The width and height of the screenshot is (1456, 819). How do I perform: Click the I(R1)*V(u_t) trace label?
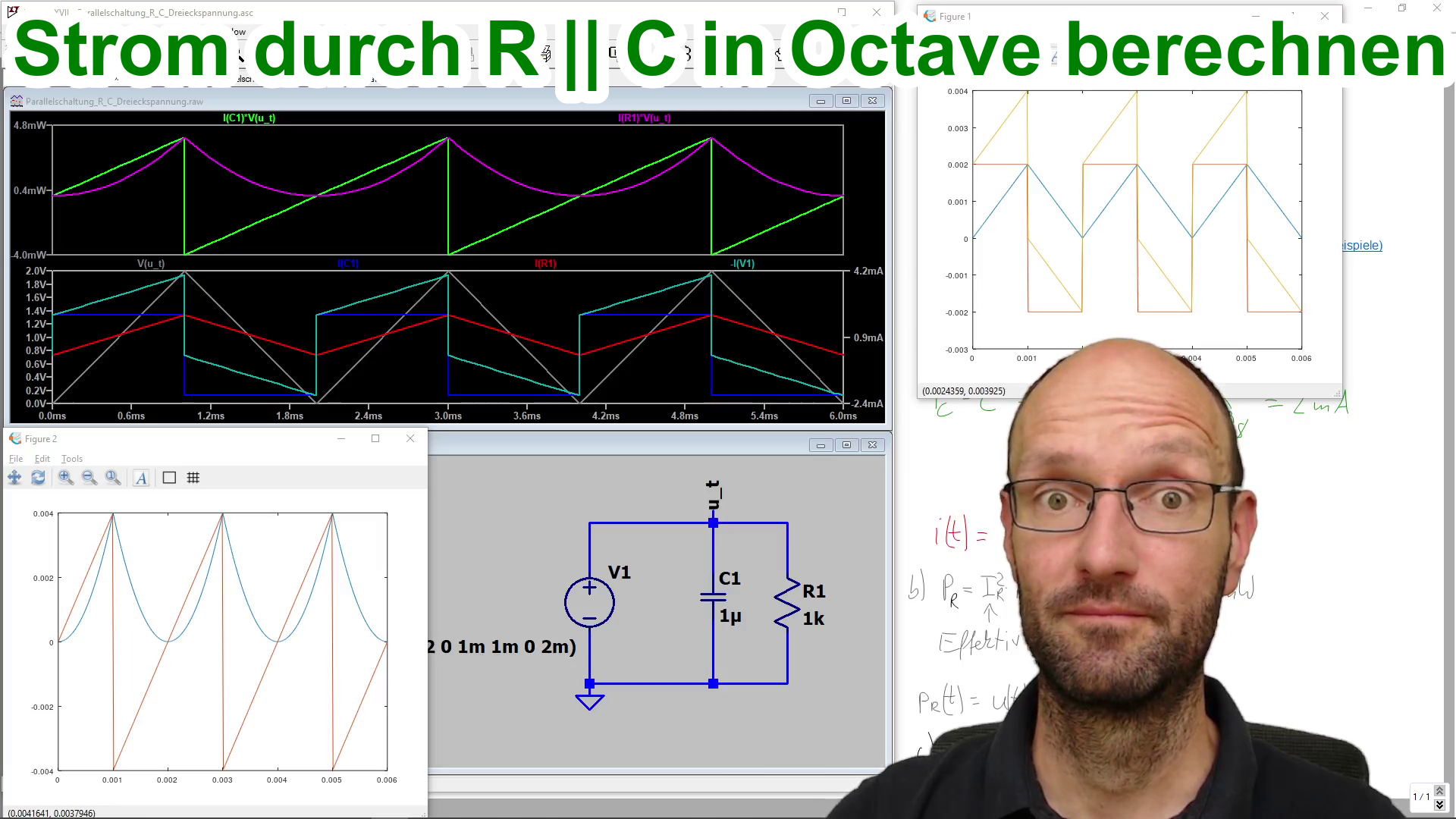[x=644, y=118]
